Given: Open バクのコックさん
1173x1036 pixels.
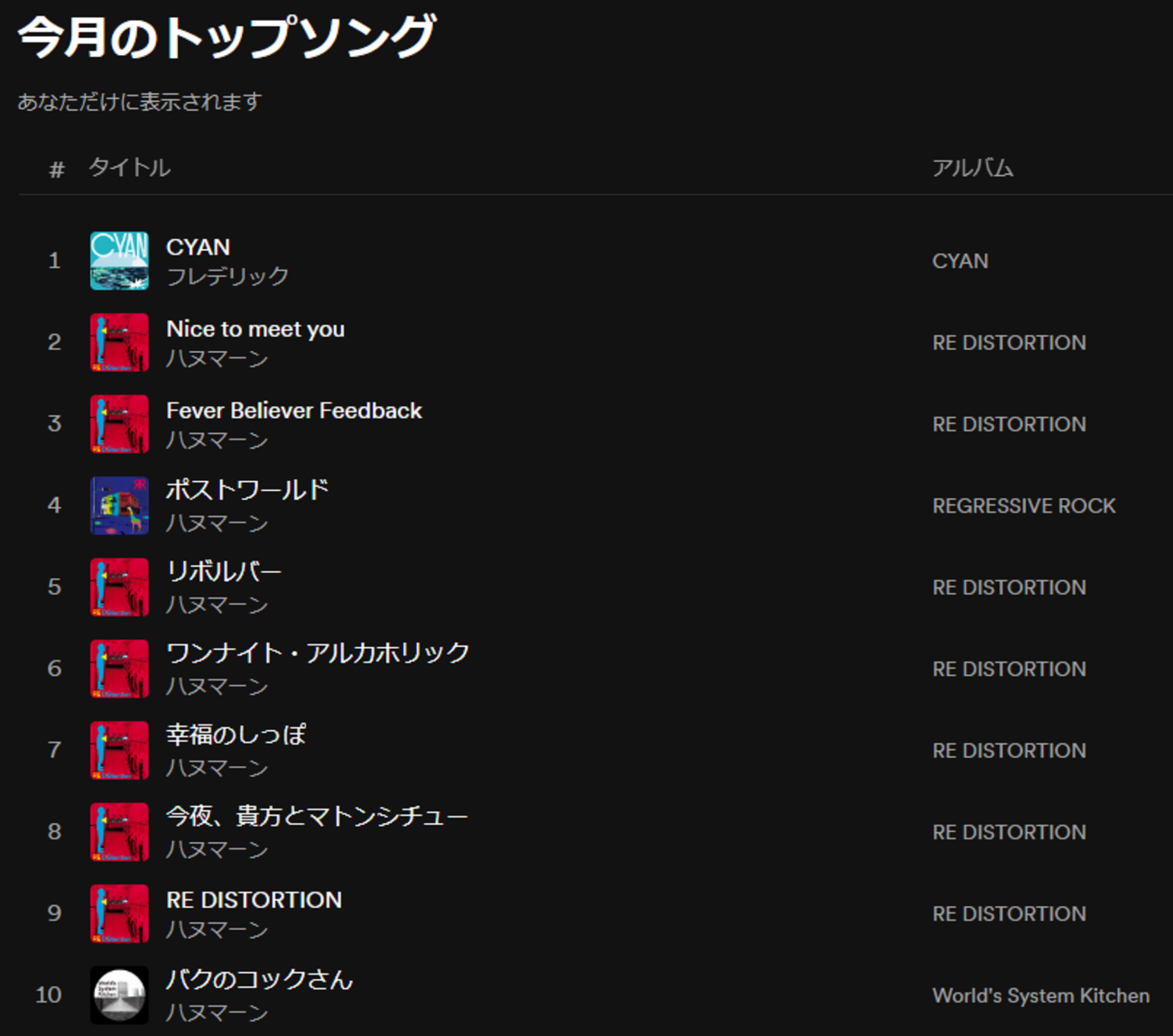Looking at the screenshot, I should pyautogui.click(x=259, y=980).
